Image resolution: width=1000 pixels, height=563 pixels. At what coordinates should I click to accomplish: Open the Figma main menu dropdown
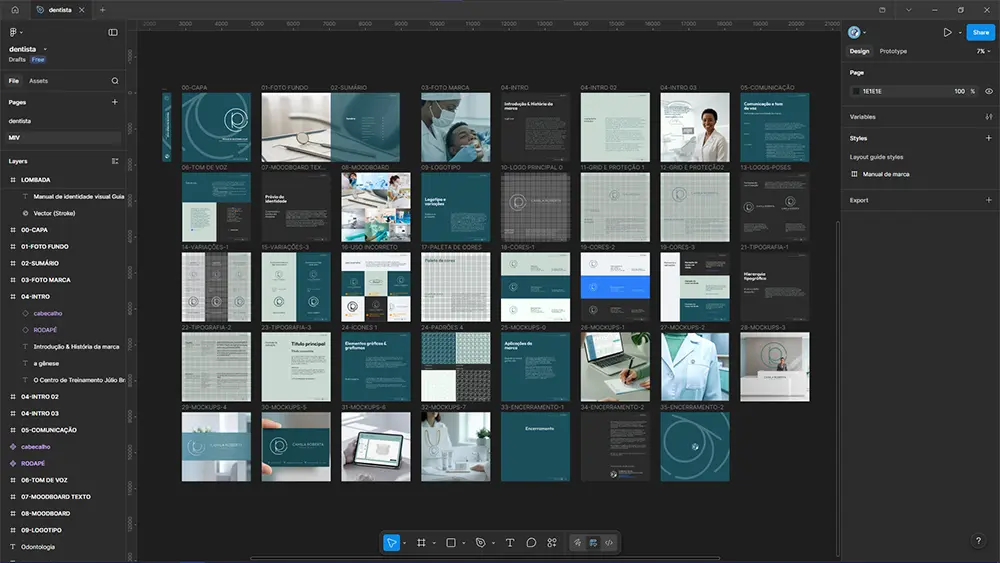click(x=15, y=32)
